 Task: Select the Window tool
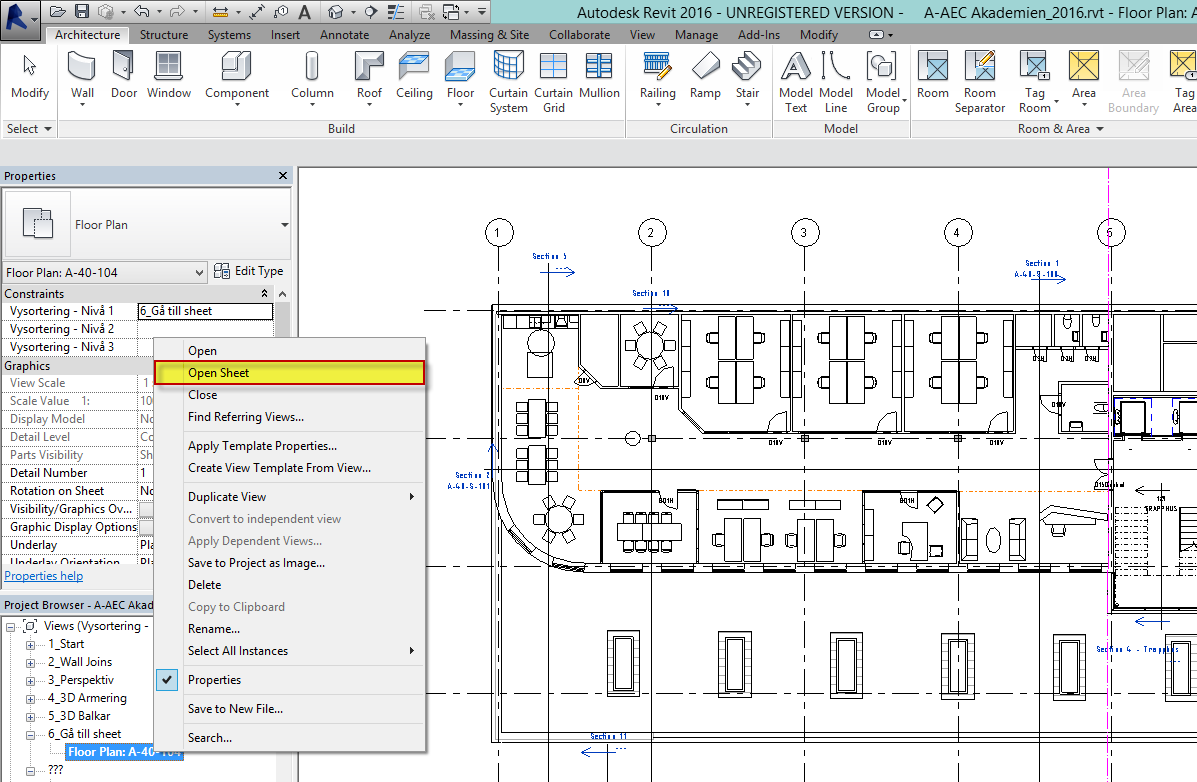point(169,75)
